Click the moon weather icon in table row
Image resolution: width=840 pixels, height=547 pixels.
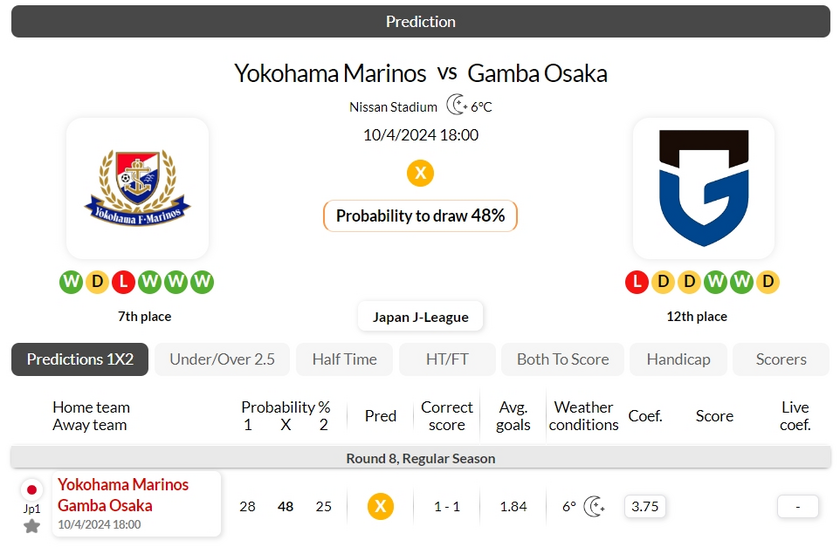pyautogui.click(x=594, y=506)
